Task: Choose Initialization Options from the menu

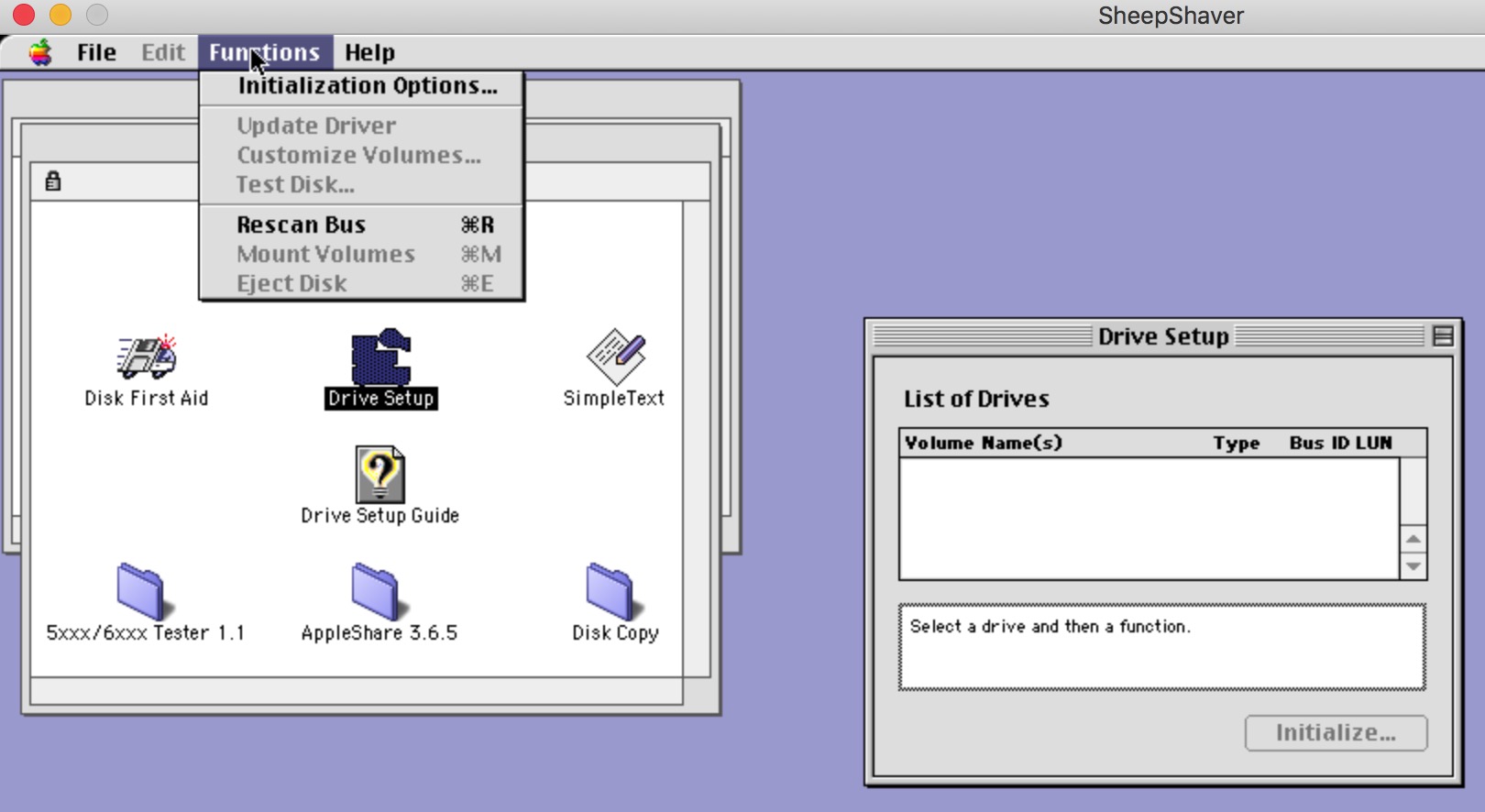Action: coord(362,86)
